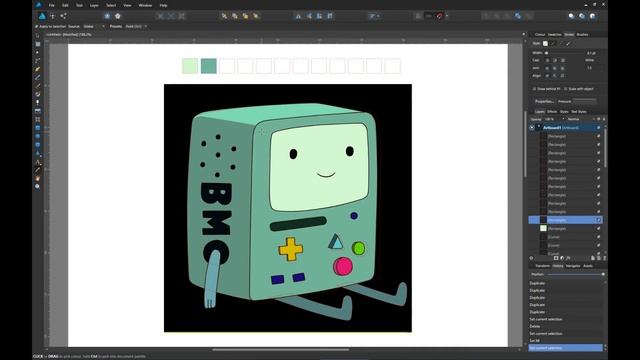Screen dimensions: 640x360
Task: Click the light green palette square
Action: click(190, 66)
